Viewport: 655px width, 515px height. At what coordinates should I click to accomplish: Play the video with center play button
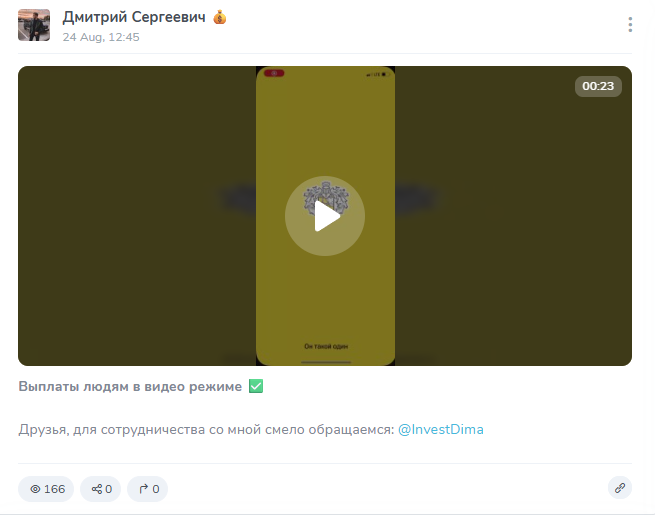[x=325, y=216]
